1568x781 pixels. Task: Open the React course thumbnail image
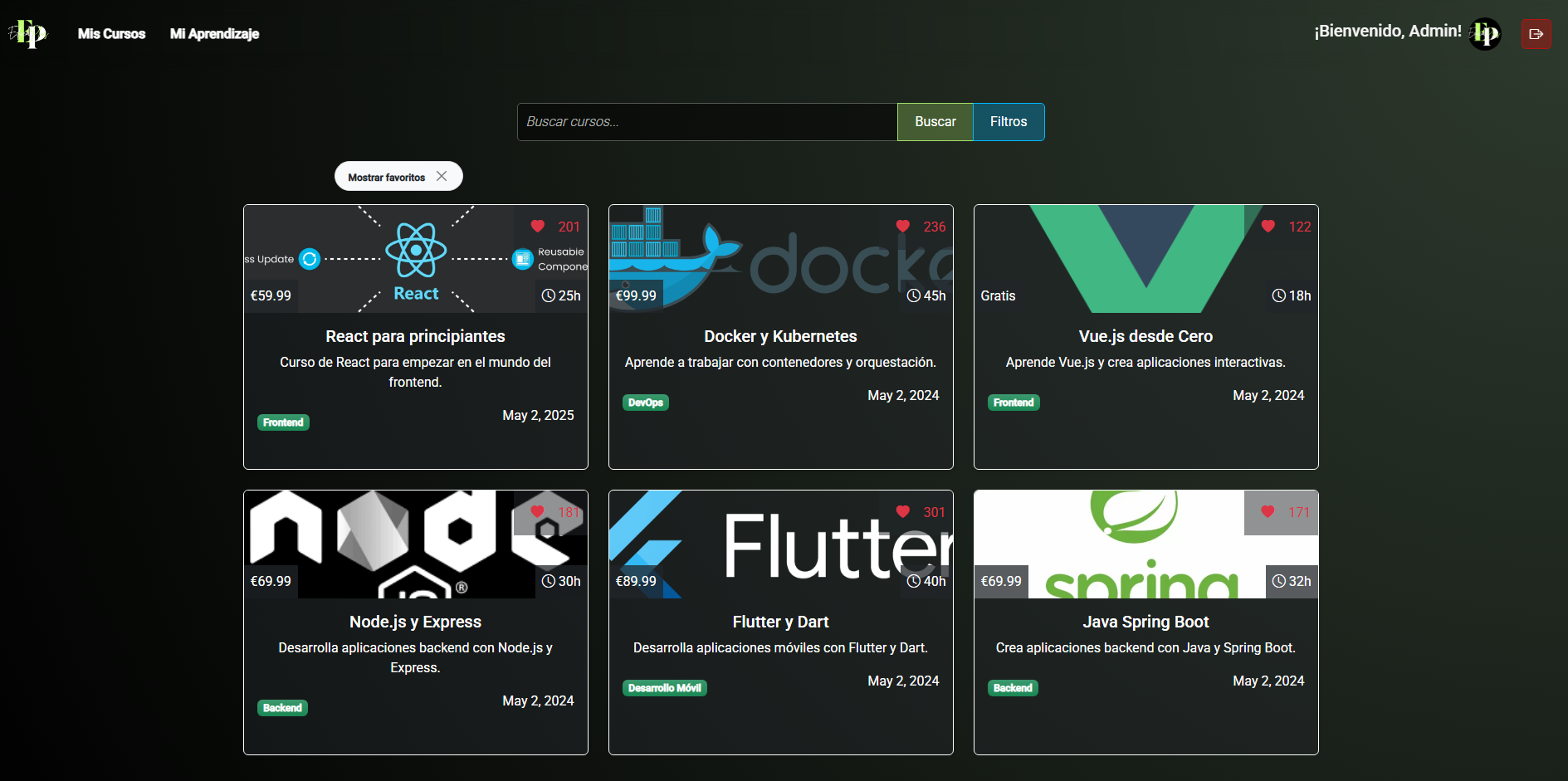click(x=416, y=259)
